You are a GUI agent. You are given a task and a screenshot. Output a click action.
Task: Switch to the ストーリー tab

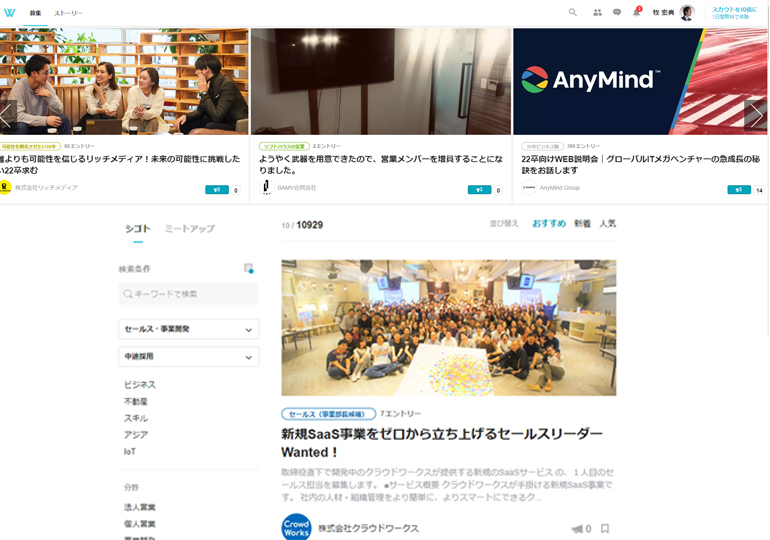68,13
